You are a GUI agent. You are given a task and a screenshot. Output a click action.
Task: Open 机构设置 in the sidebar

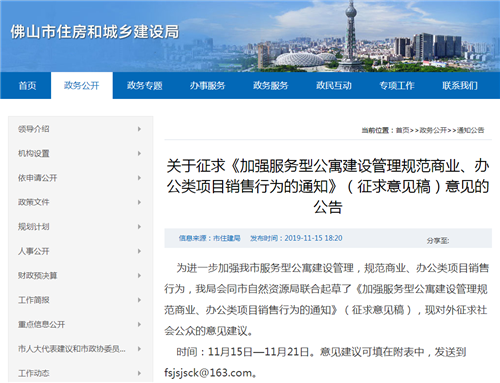click(34, 153)
